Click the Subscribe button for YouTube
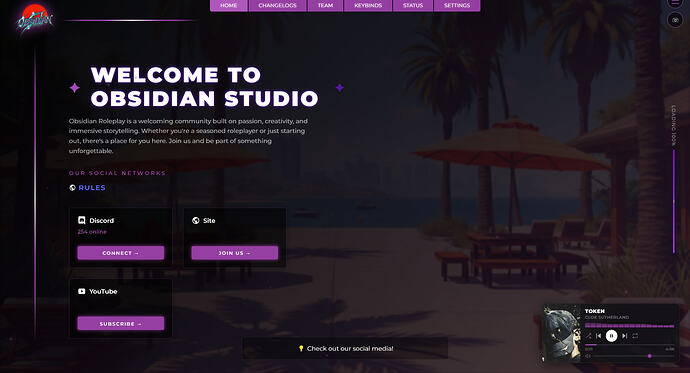The image size is (690, 373). (121, 324)
